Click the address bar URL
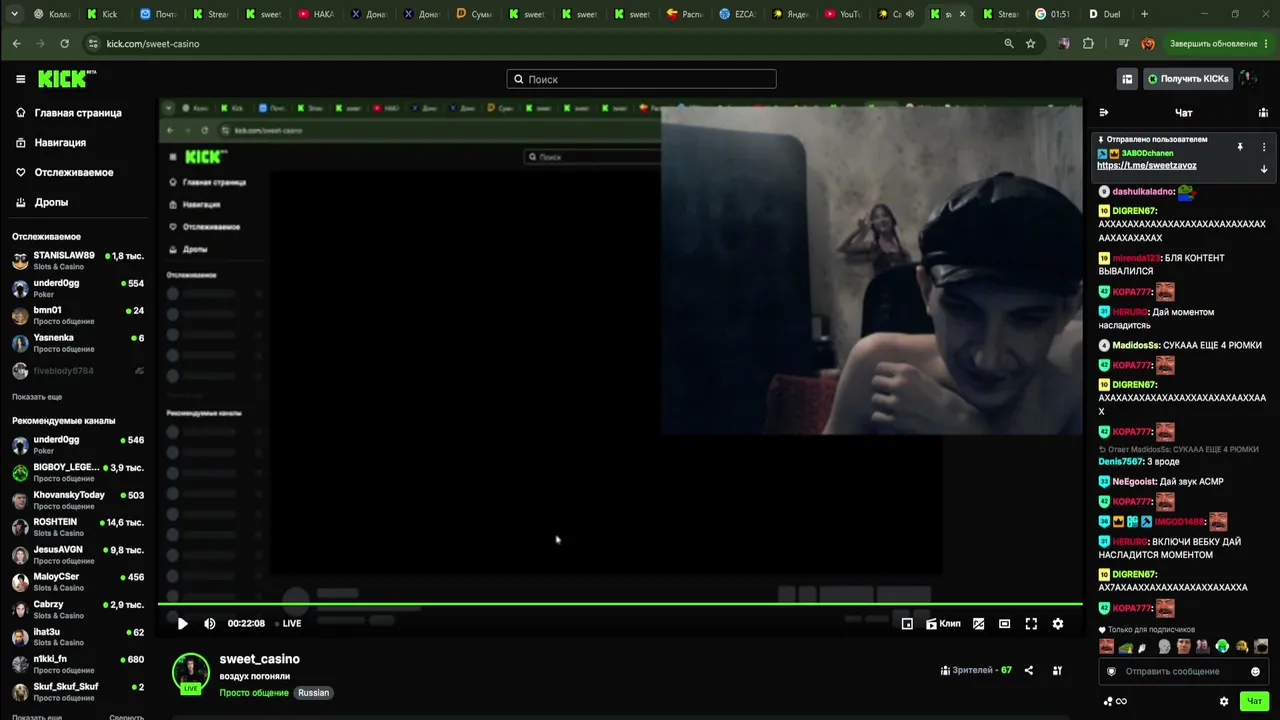Viewport: 1280px width, 720px height. click(x=153, y=44)
